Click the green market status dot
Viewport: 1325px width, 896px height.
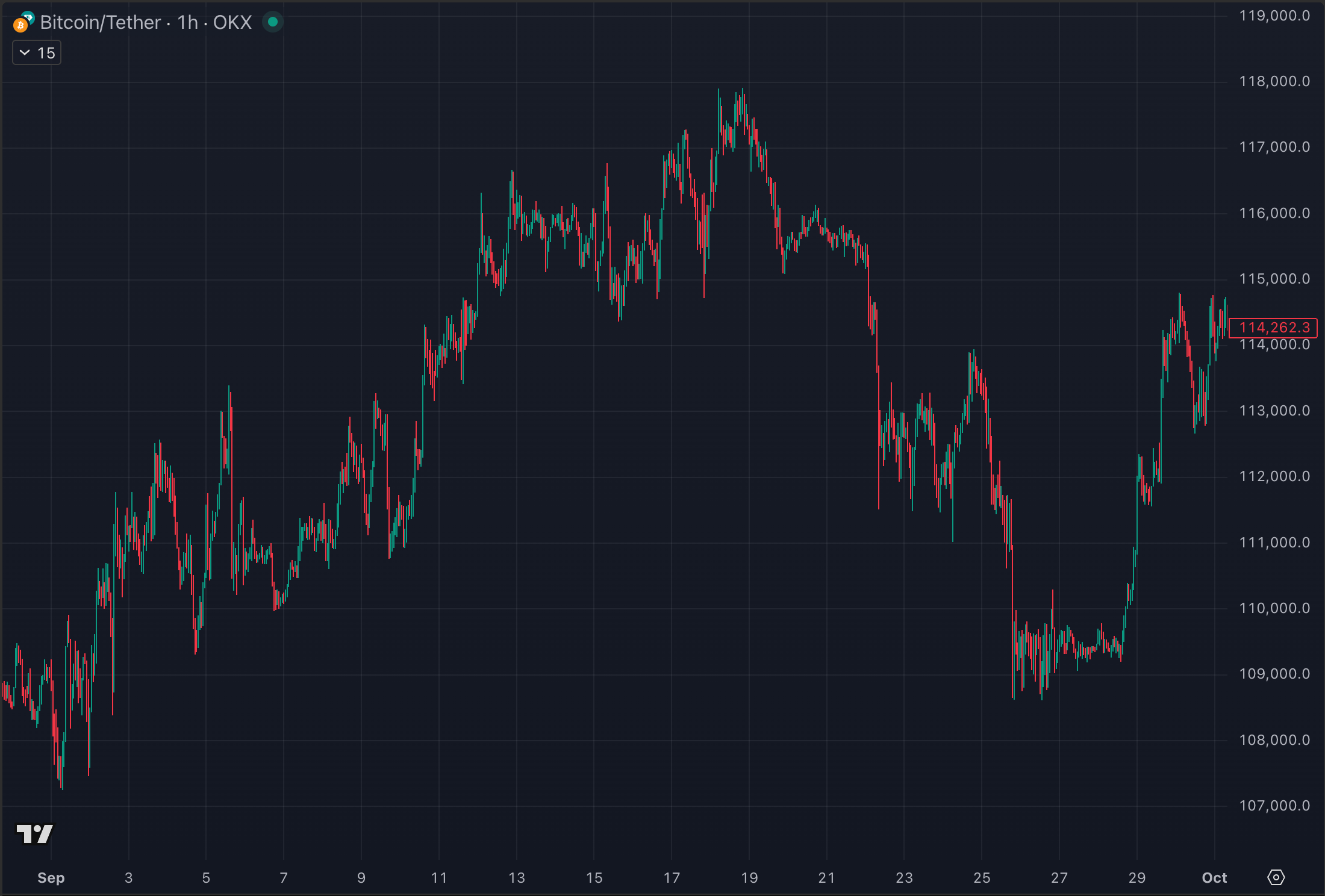(x=273, y=22)
